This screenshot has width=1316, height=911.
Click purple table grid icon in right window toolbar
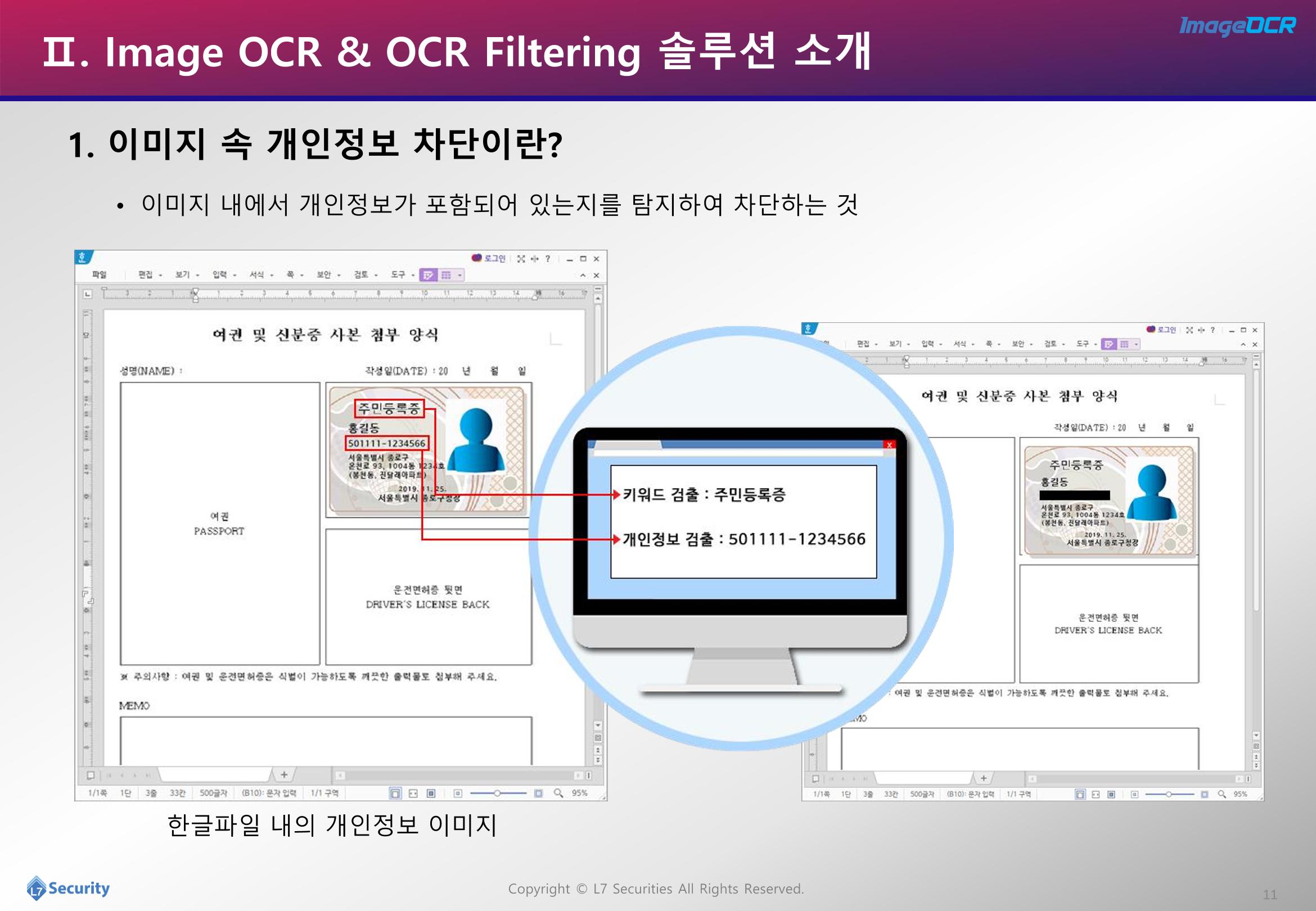pos(1124,344)
